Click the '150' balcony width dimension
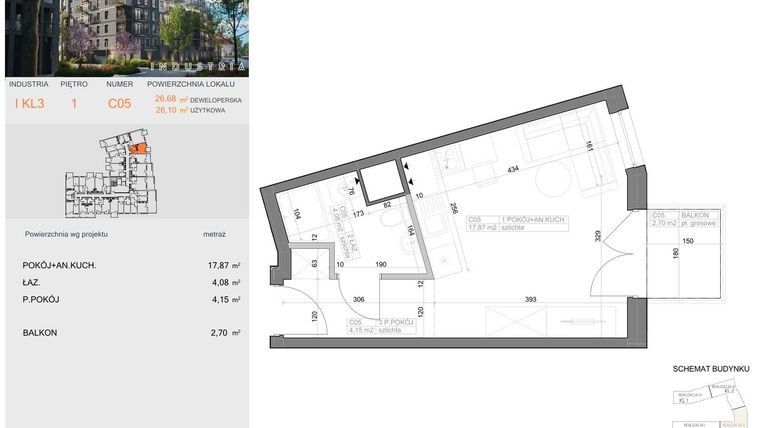760x428 pixels. tap(687, 241)
